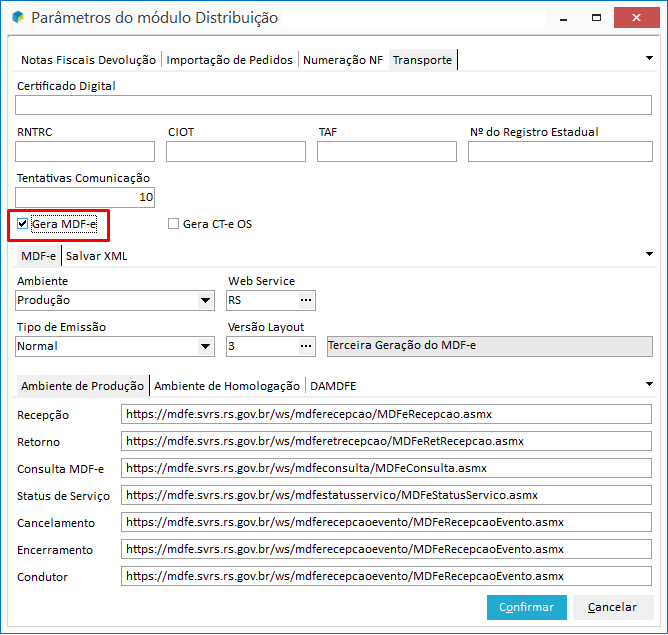Open the Importação de Pedidos tab
The height and width of the screenshot is (635, 668).
coord(230,60)
